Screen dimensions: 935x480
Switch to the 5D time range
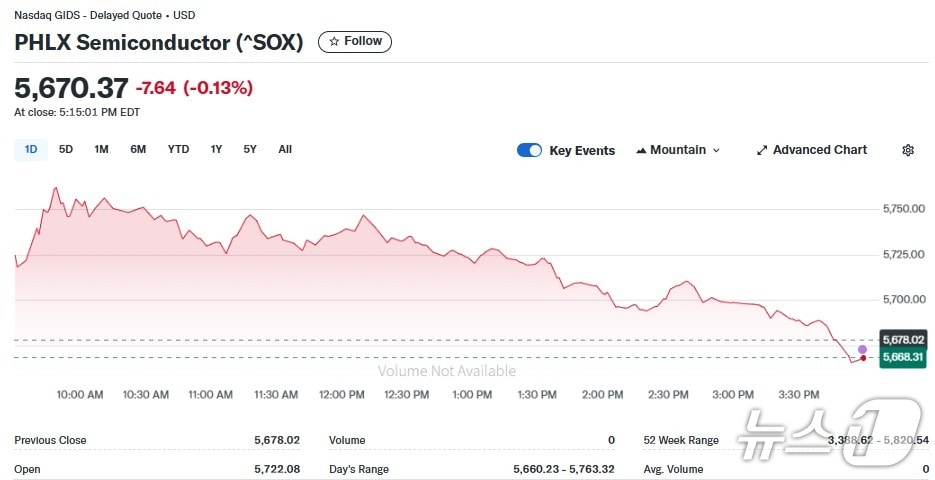[66, 150]
